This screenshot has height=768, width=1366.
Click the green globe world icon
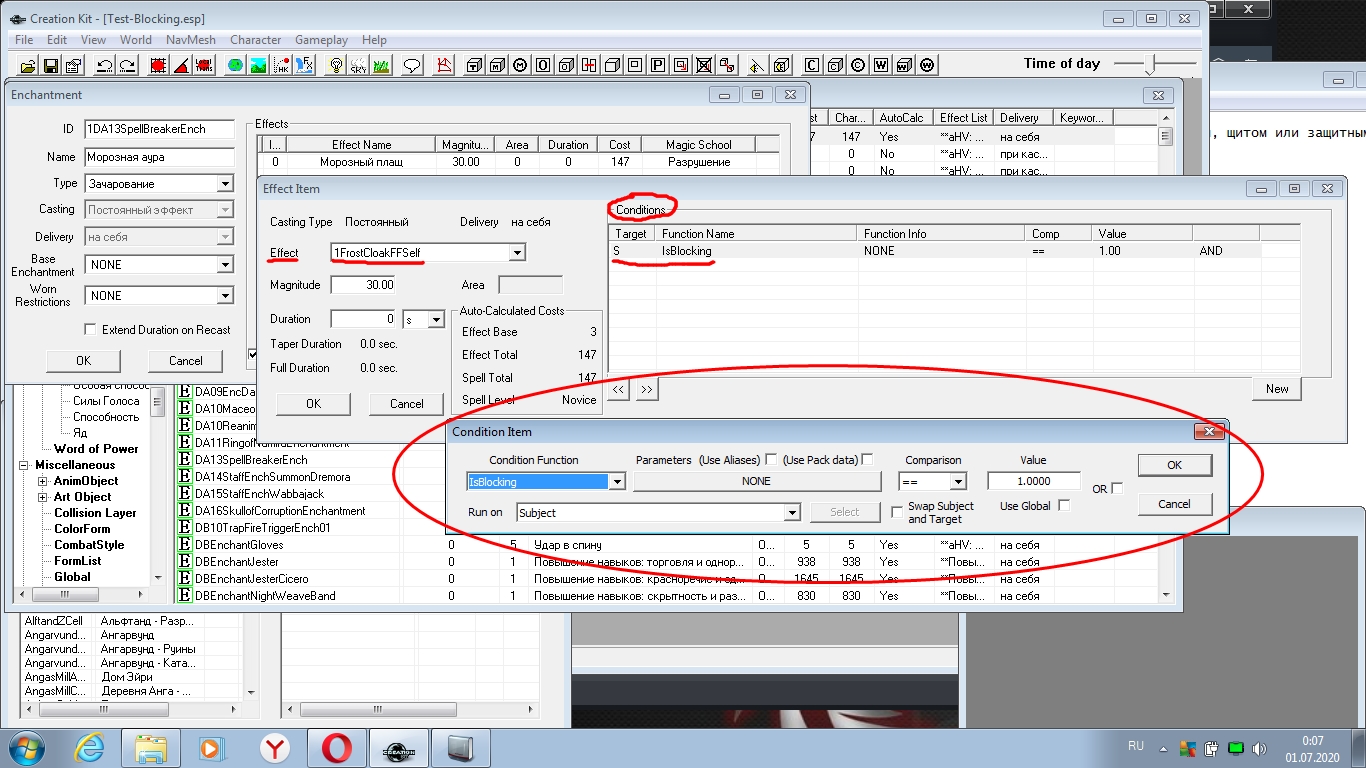click(x=235, y=66)
